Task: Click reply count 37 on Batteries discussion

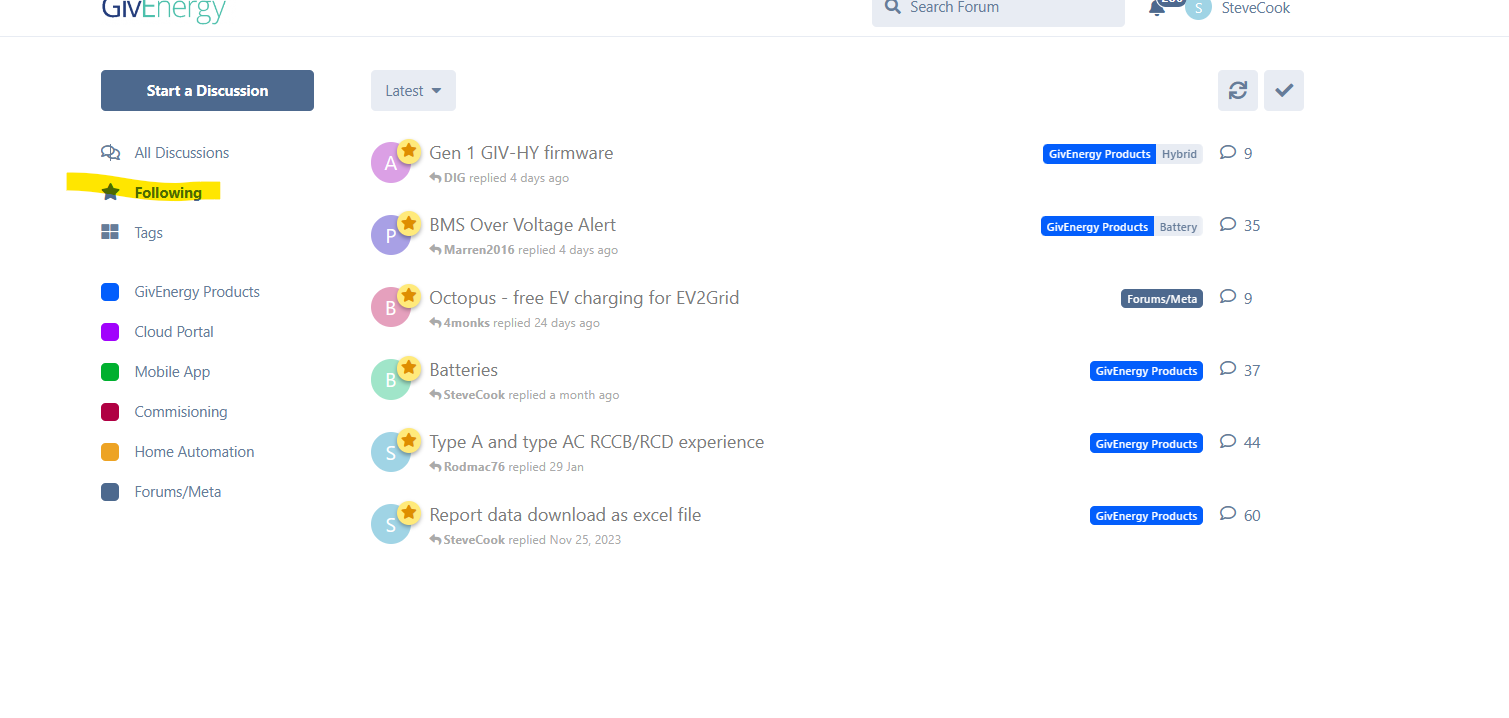Action: pos(1241,370)
